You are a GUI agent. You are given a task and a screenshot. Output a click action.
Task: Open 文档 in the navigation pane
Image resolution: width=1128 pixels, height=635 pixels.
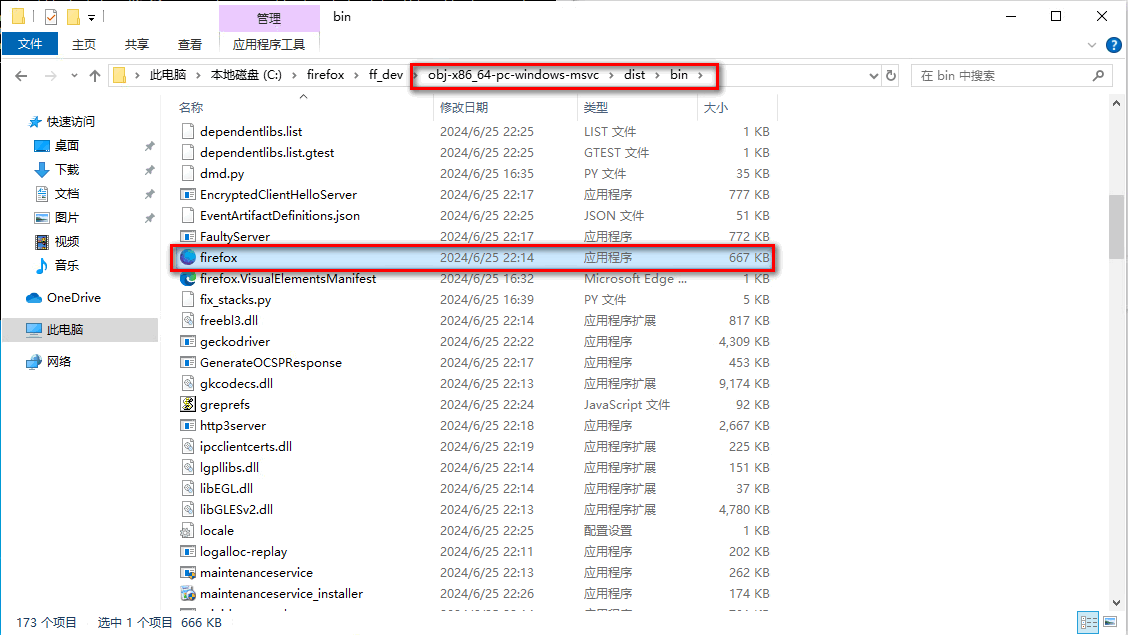(x=67, y=193)
